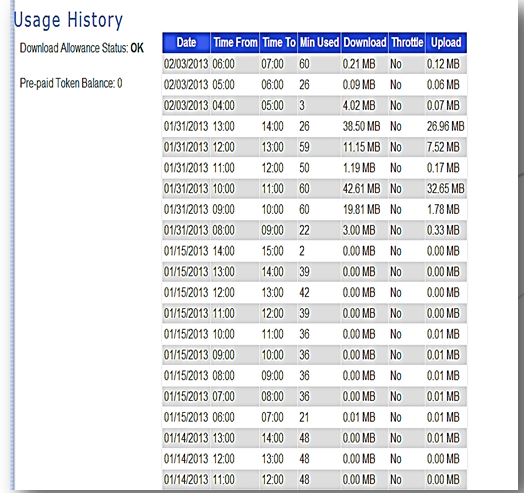Select the Usage History heading
524x493 pixels.
tap(68, 20)
